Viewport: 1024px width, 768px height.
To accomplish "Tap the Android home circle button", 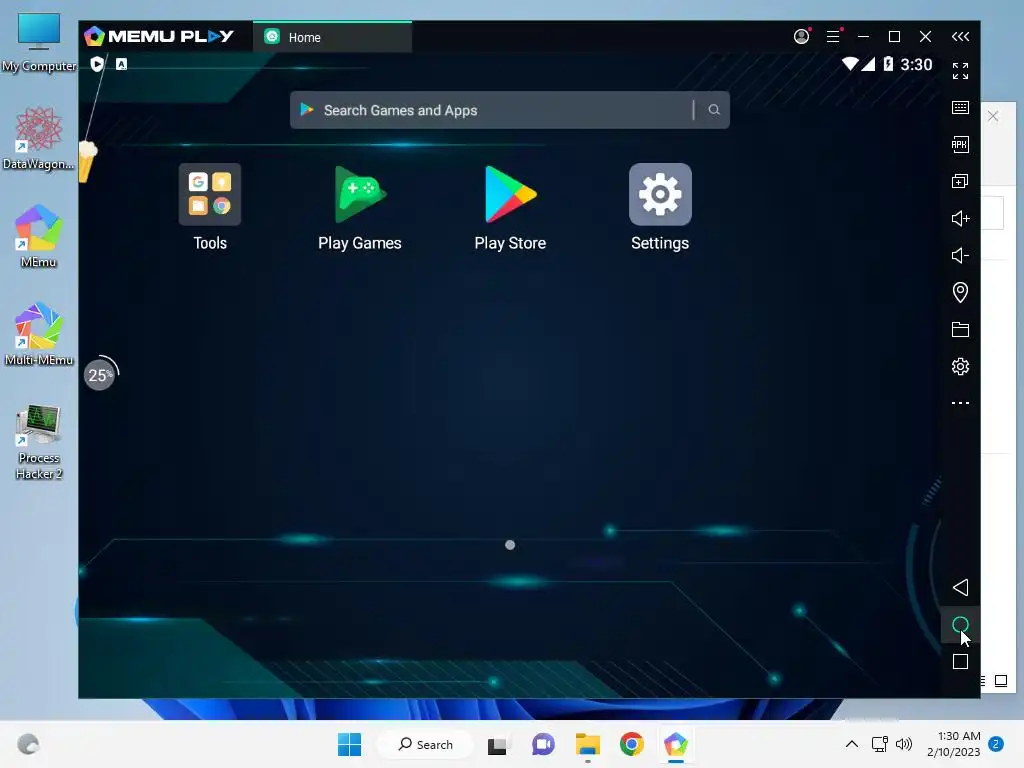I will 960,625.
